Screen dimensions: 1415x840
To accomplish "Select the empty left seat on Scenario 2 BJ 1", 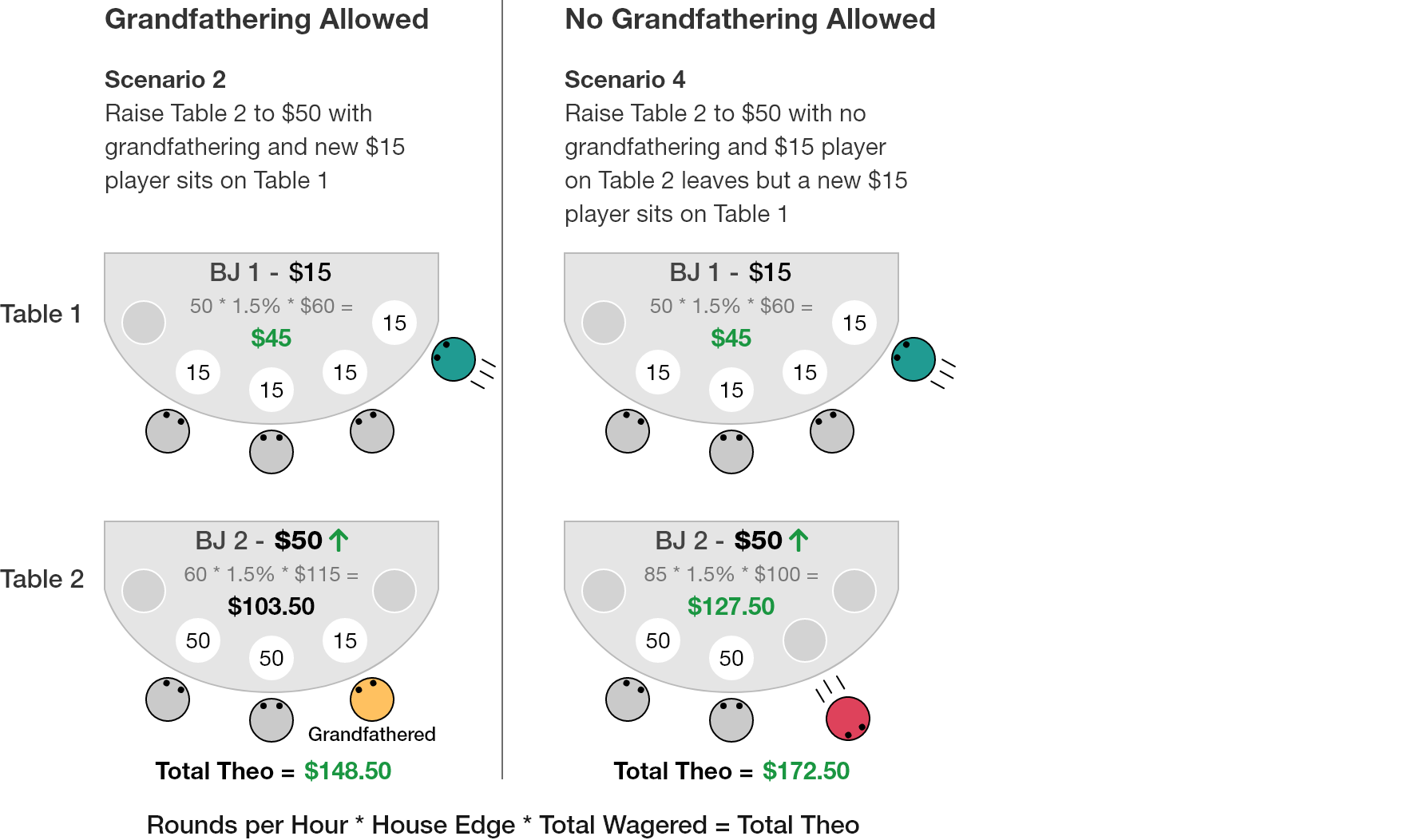I will point(144,323).
